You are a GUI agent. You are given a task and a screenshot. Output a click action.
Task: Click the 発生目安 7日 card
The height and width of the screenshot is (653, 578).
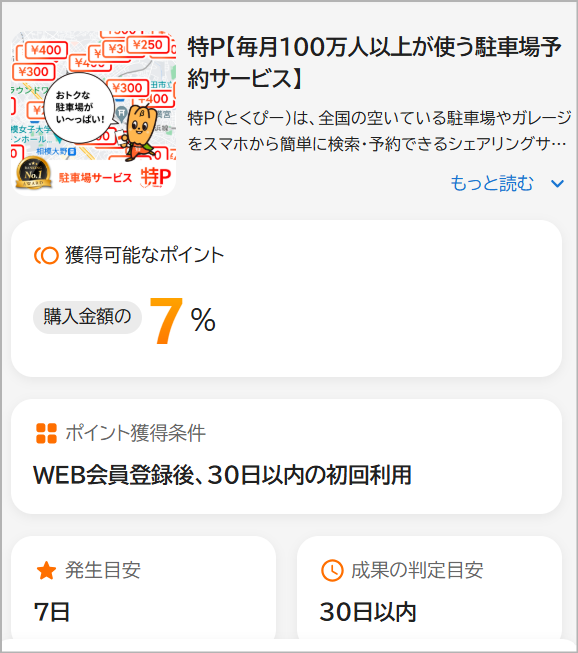[x=143, y=588]
